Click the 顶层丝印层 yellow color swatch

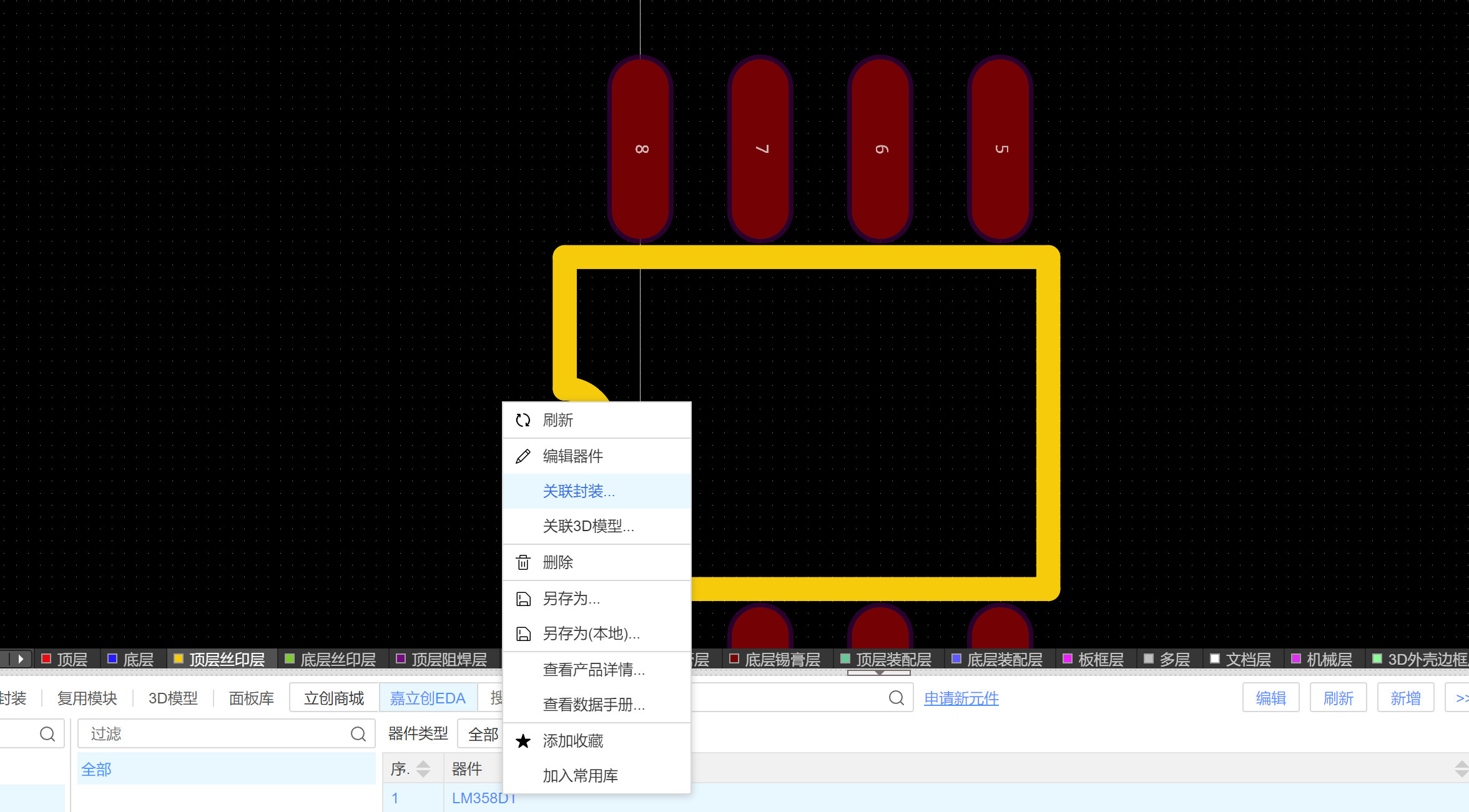click(x=179, y=659)
